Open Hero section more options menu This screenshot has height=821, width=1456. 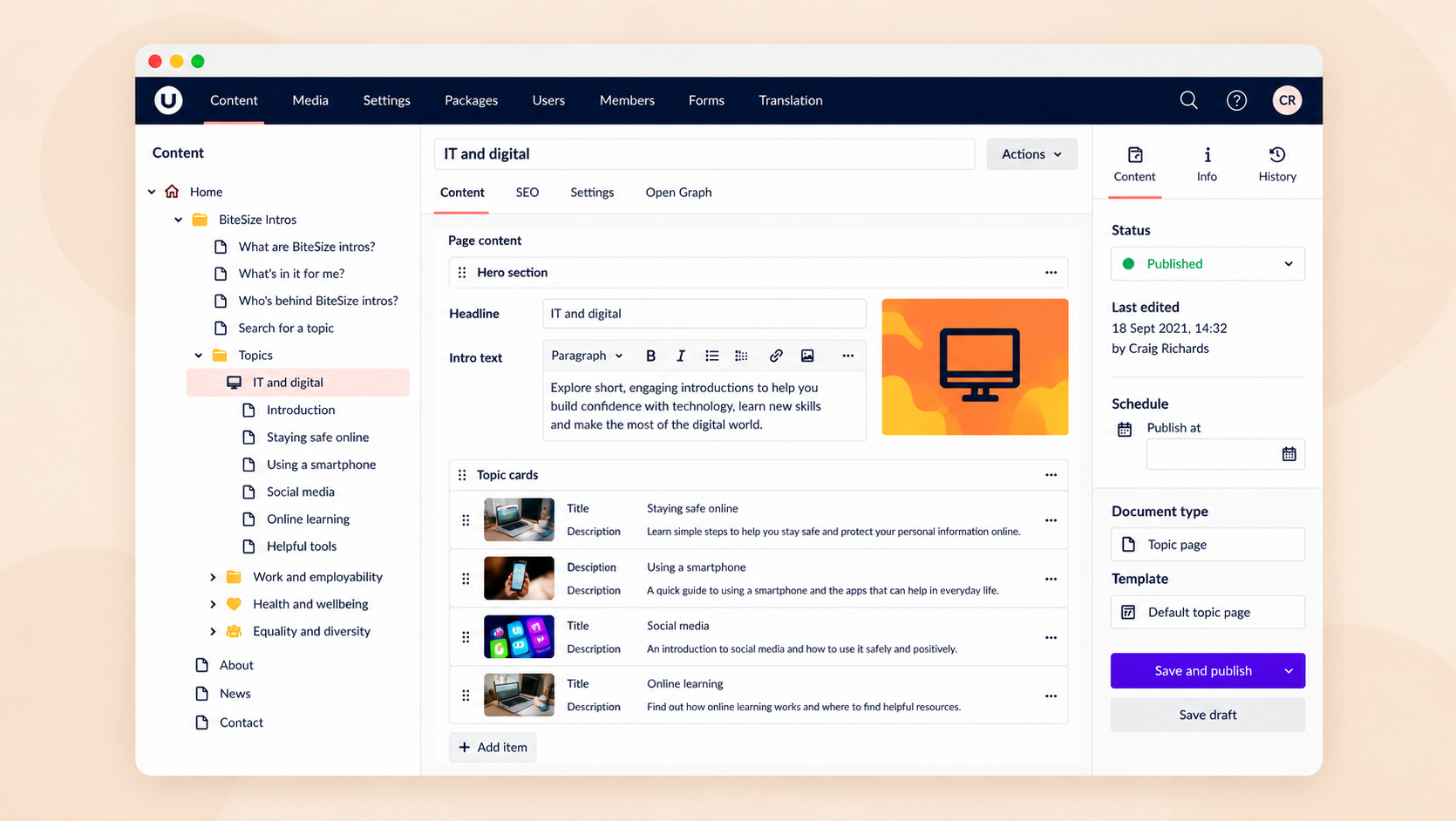click(1051, 273)
